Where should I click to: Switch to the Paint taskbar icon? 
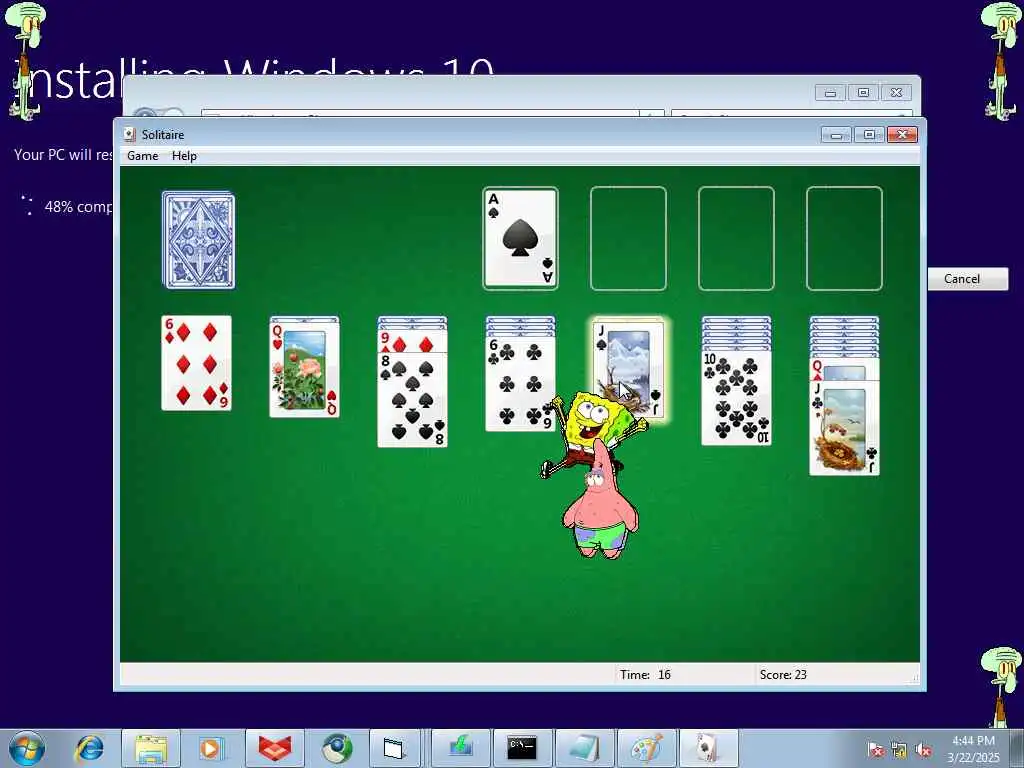click(647, 748)
